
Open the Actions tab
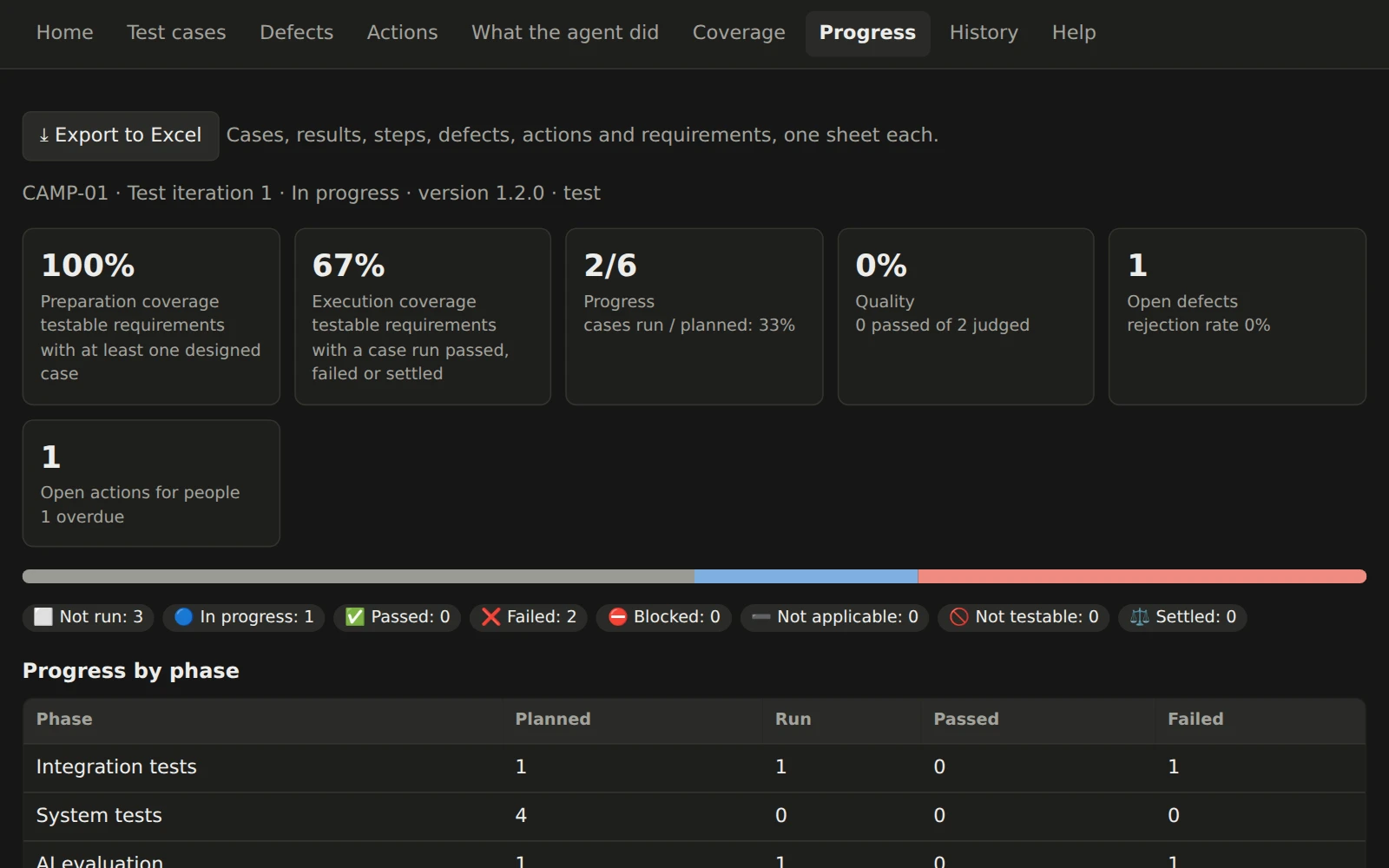[x=402, y=33]
